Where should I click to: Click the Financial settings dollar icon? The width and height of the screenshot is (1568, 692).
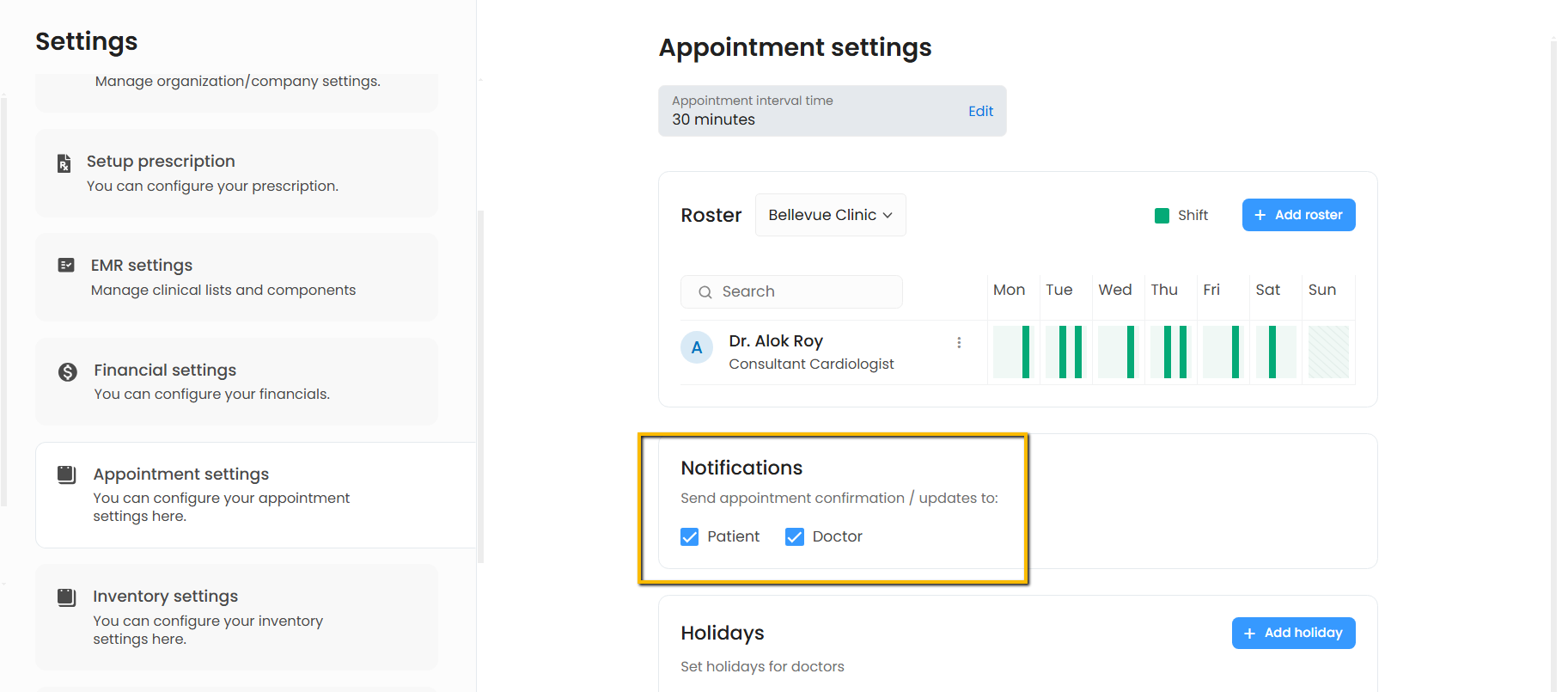tap(68, 371)
